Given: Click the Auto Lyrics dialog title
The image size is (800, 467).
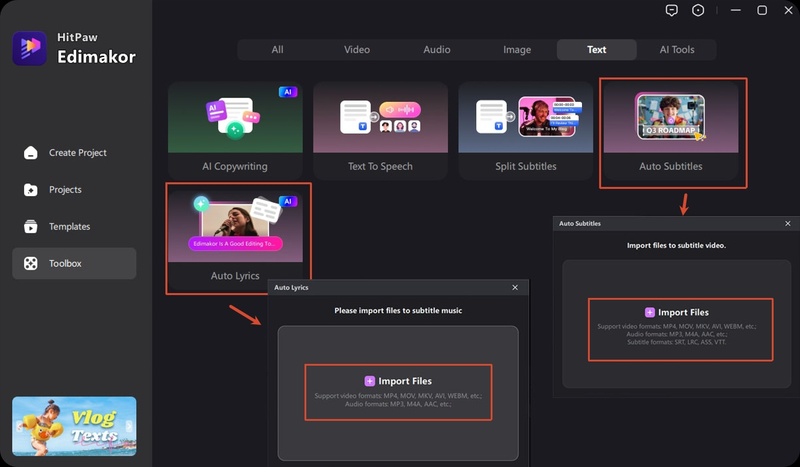Looking at the screenshot, I should tap(291, 287).
